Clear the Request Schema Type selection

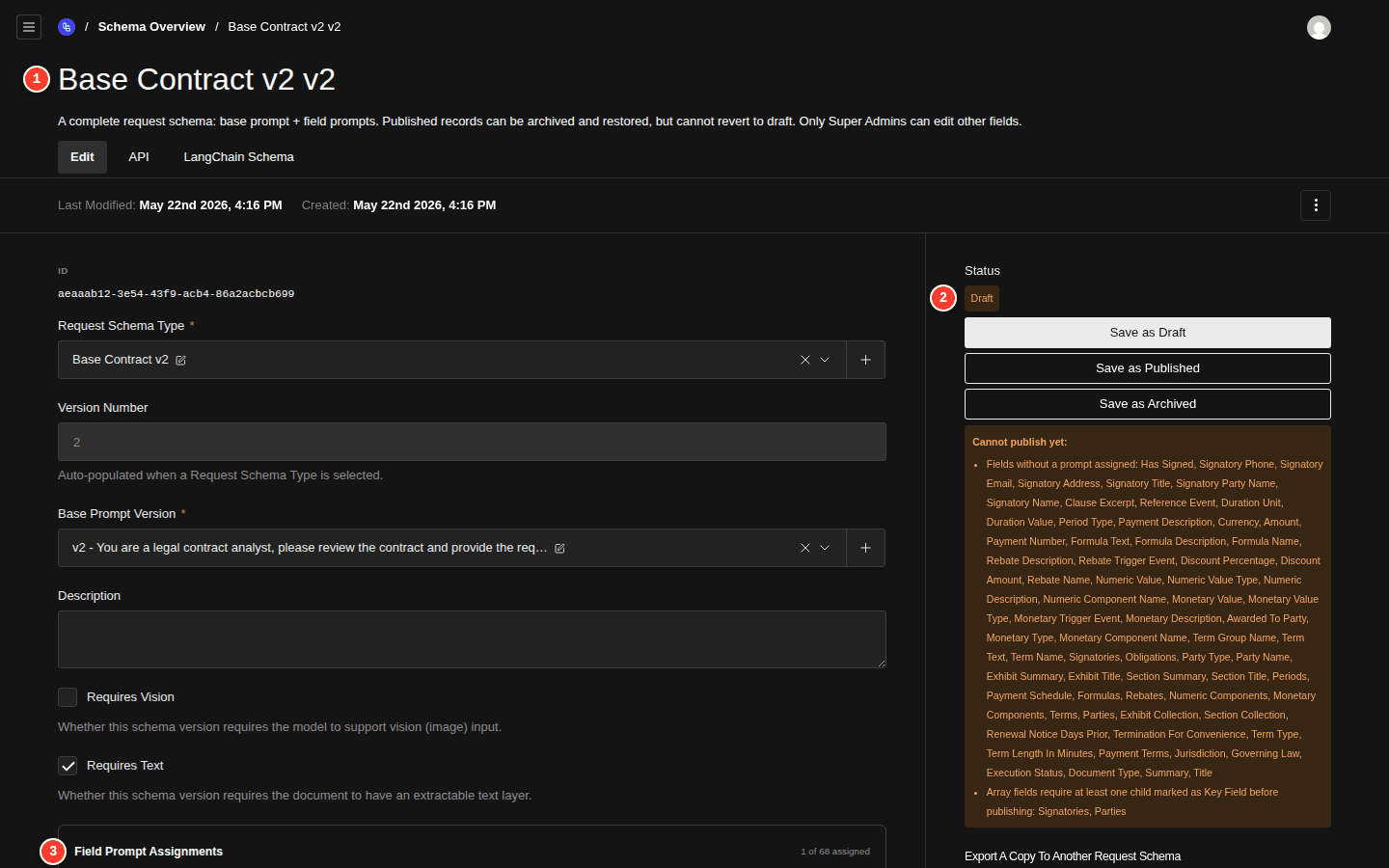[805, 360]
